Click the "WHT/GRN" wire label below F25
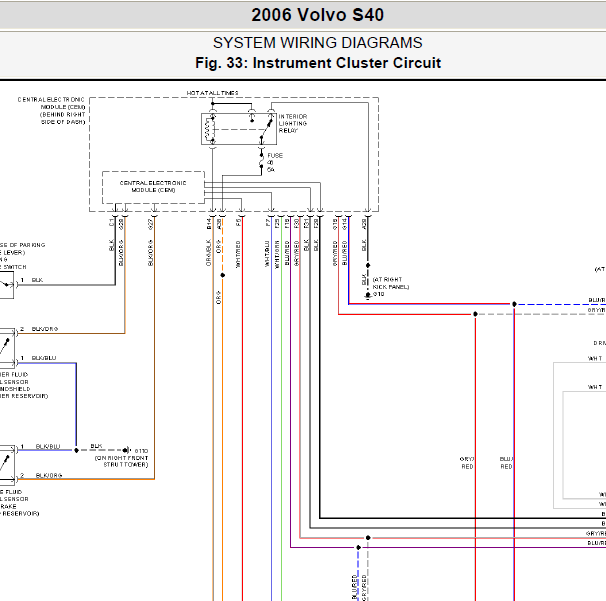This screenshot has width=606, height=601. point(277,254)
